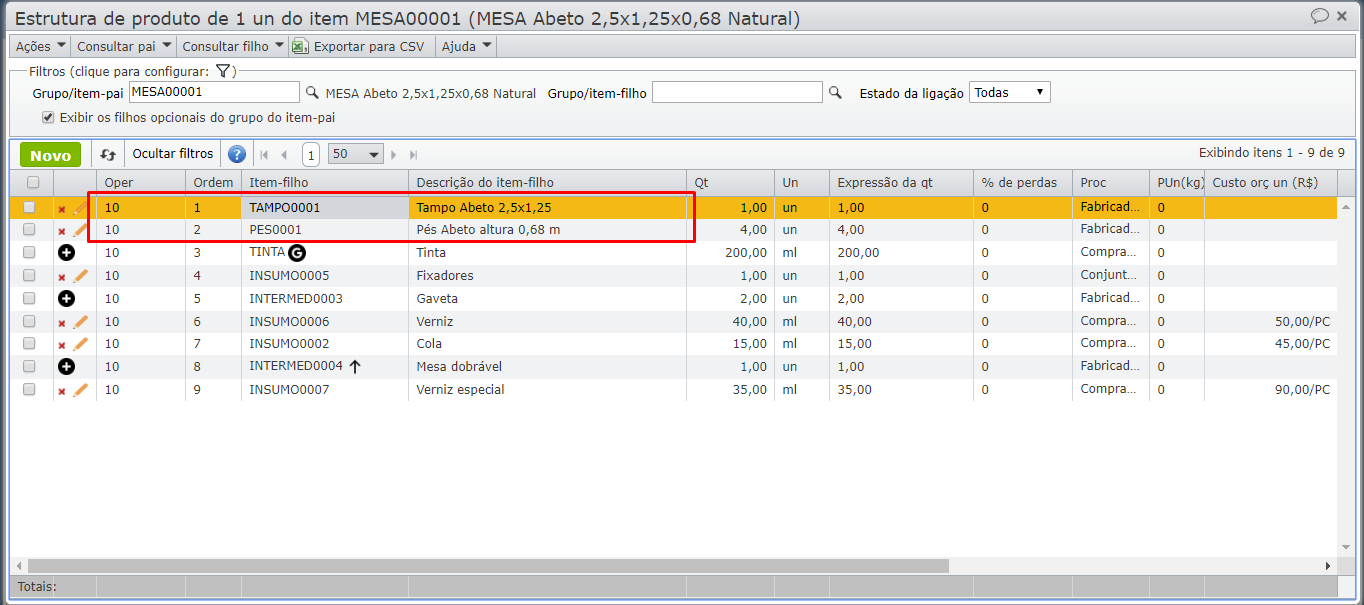Click the green Novo button
This screenshot has height=605, width=1364.
point(50,155)
